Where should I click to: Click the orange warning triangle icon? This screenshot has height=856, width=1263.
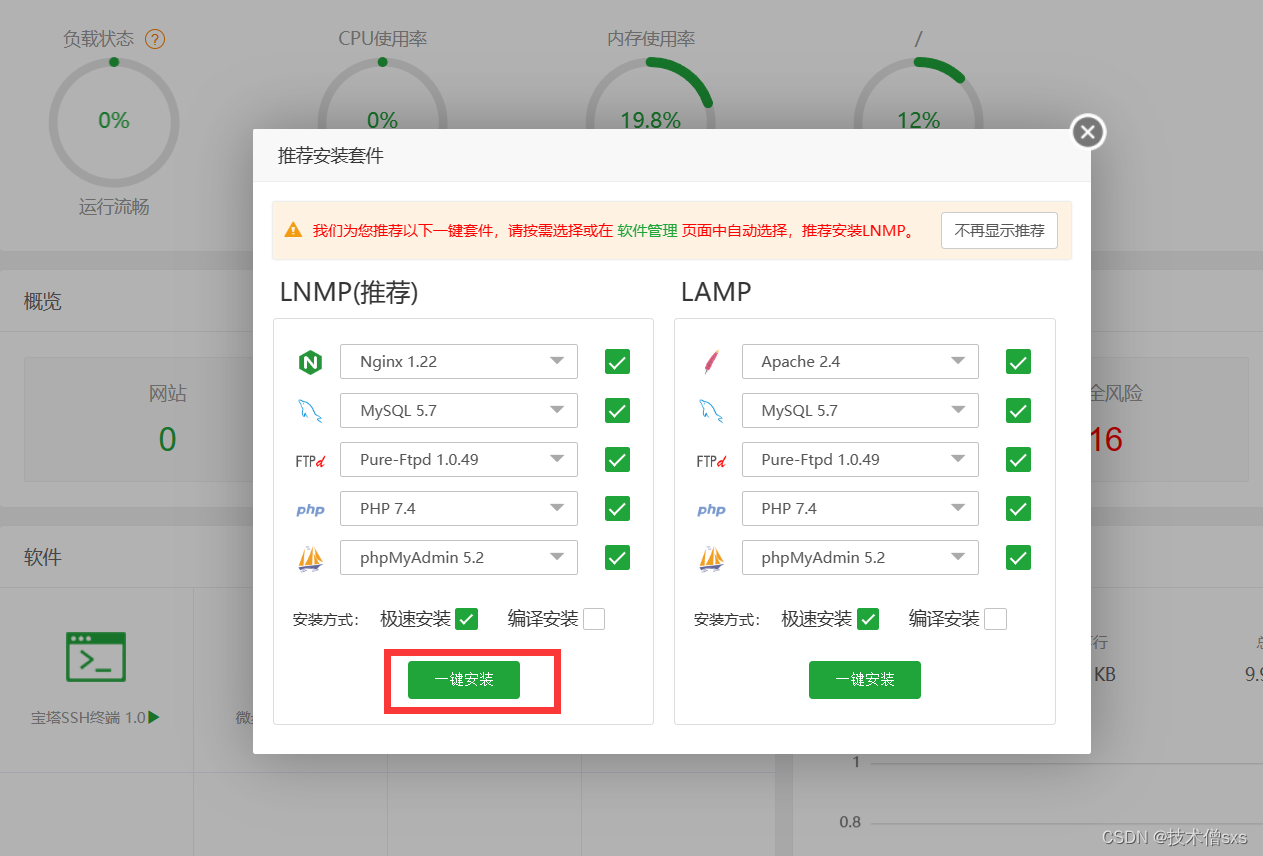tap(293, 230)
